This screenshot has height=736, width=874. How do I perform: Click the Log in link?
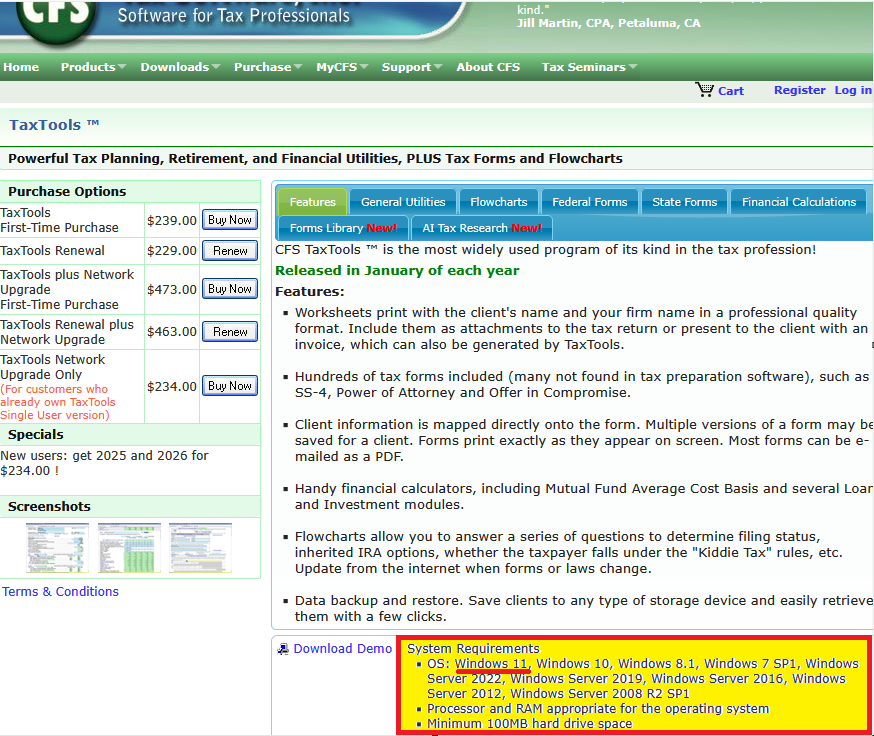[853, 90]
